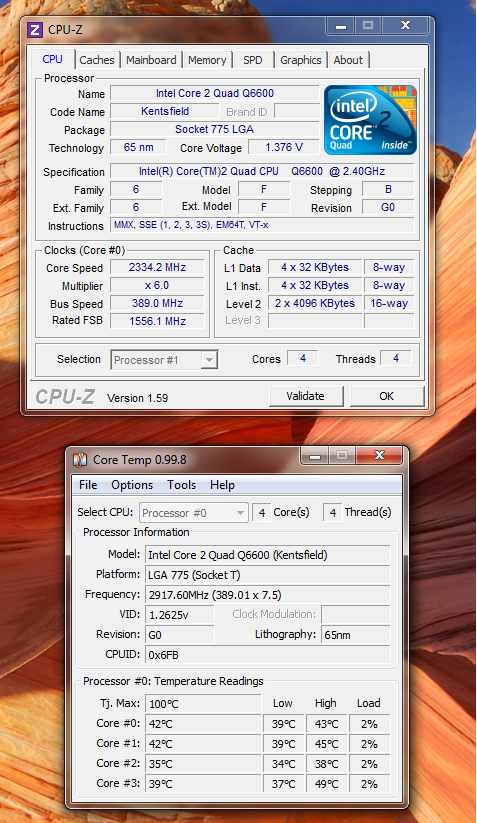Expand the Processor #1 selection dropdown
Image resolution: width=477 pixels, height=823 pixels.
[209, 360]
